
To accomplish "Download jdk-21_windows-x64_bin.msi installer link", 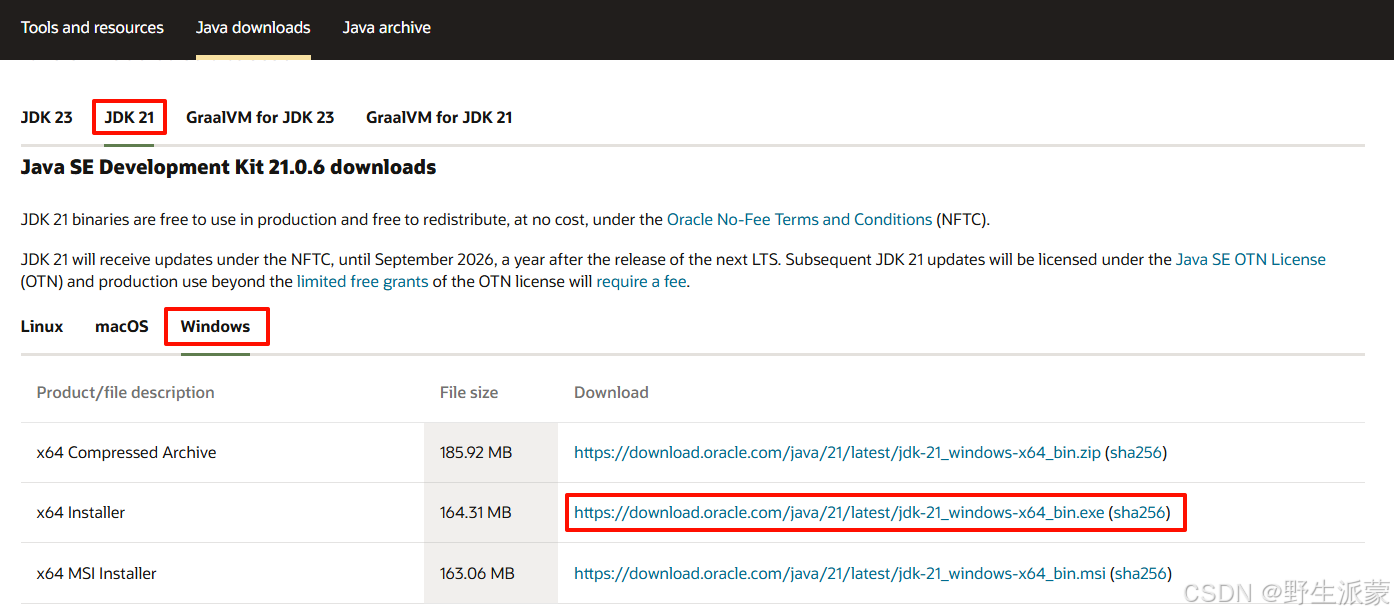I will coord(840,573).
